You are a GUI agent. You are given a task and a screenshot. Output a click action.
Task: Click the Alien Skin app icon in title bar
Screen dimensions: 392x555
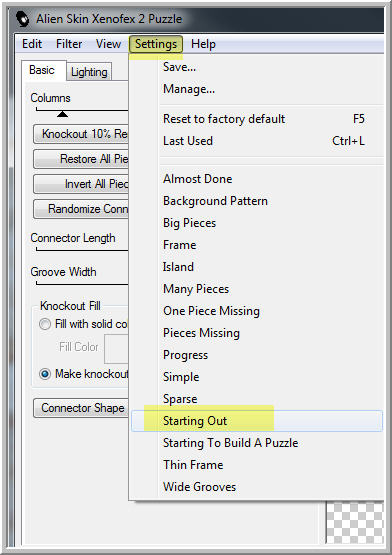tap(23, 18)
